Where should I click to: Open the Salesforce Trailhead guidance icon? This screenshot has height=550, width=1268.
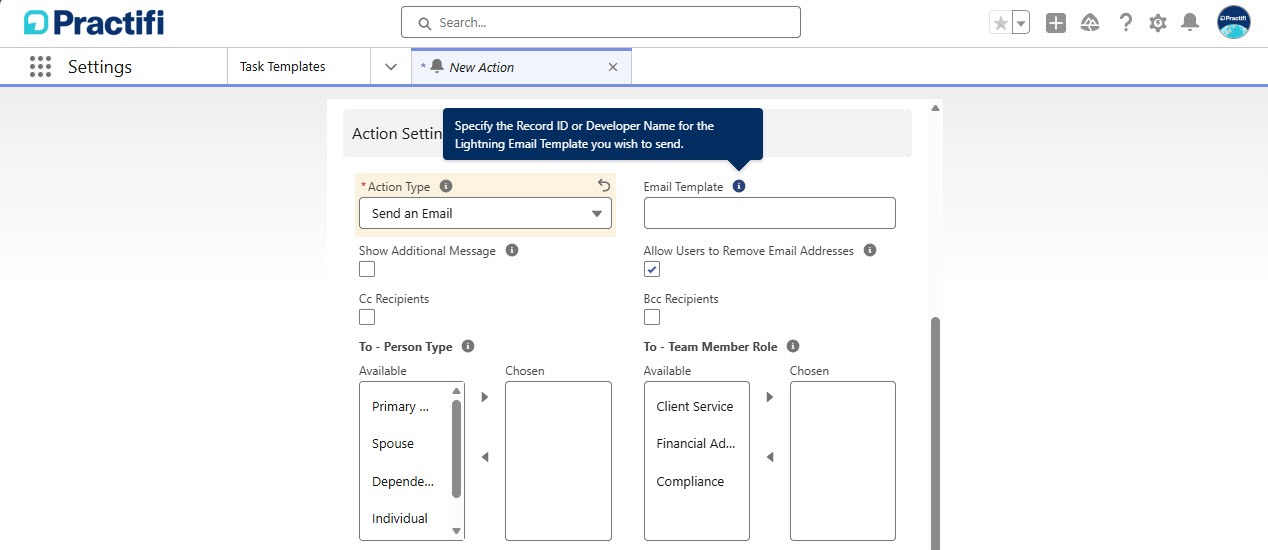1091,23
